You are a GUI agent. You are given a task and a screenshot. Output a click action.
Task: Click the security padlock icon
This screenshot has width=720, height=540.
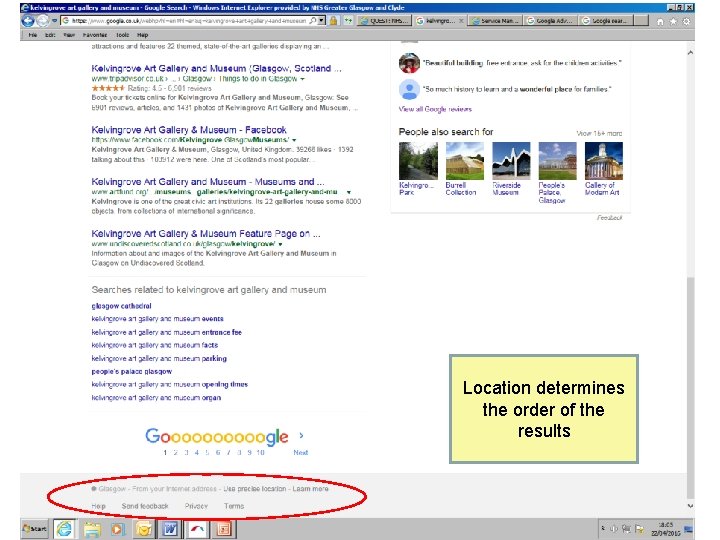pos(333,21)
